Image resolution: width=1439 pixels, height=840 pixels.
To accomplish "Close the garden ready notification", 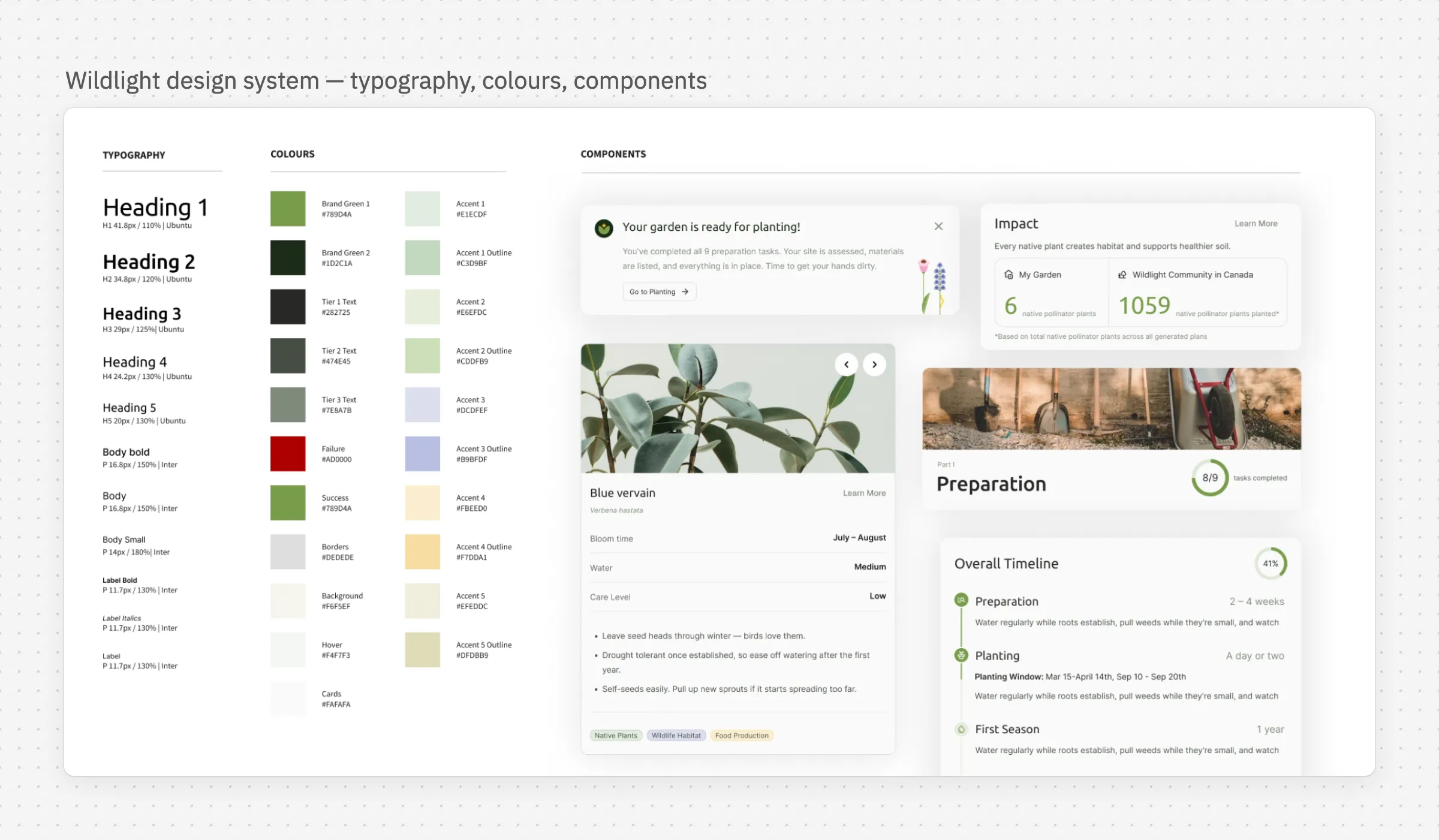I will tap(938, 226).
